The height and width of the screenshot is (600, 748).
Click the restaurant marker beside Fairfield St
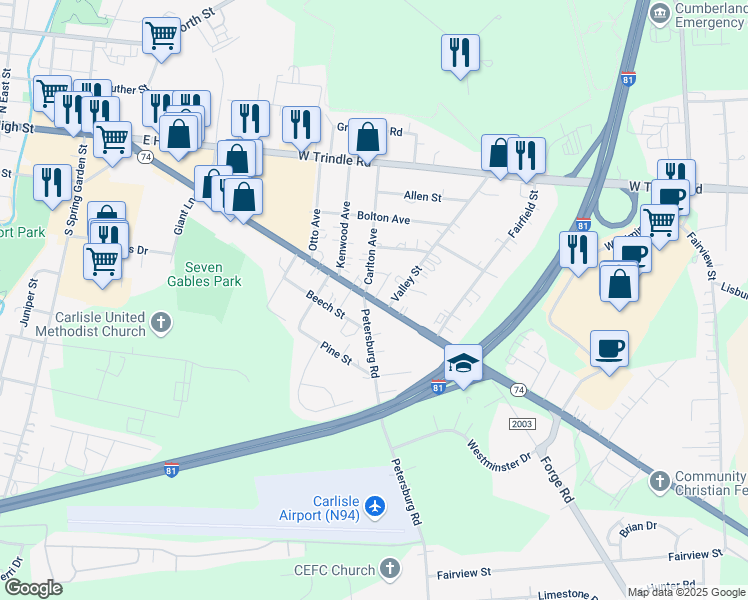click(x=526, y=157)
